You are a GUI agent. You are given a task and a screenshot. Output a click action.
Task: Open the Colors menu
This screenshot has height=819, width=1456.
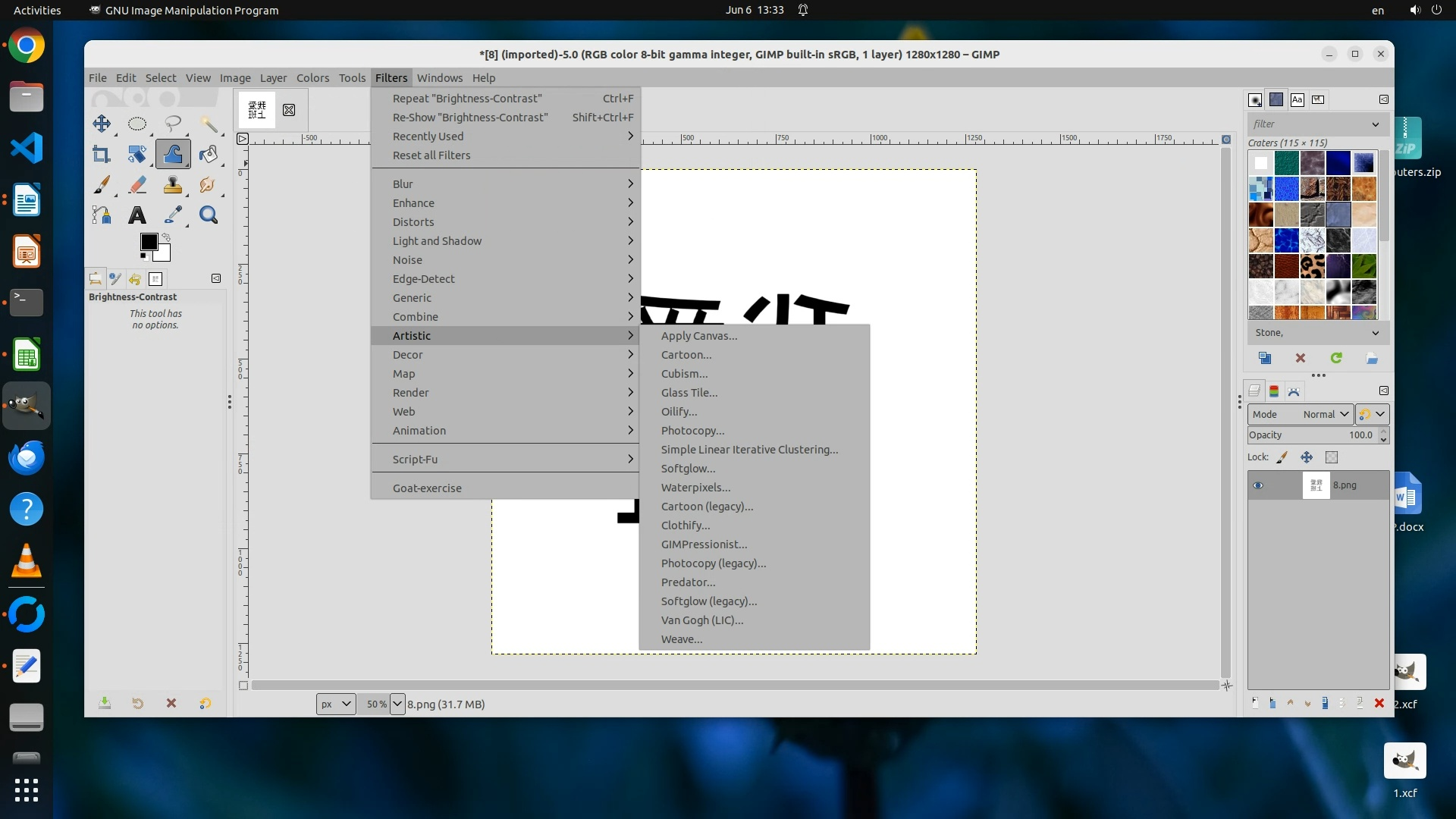(312, 77)
